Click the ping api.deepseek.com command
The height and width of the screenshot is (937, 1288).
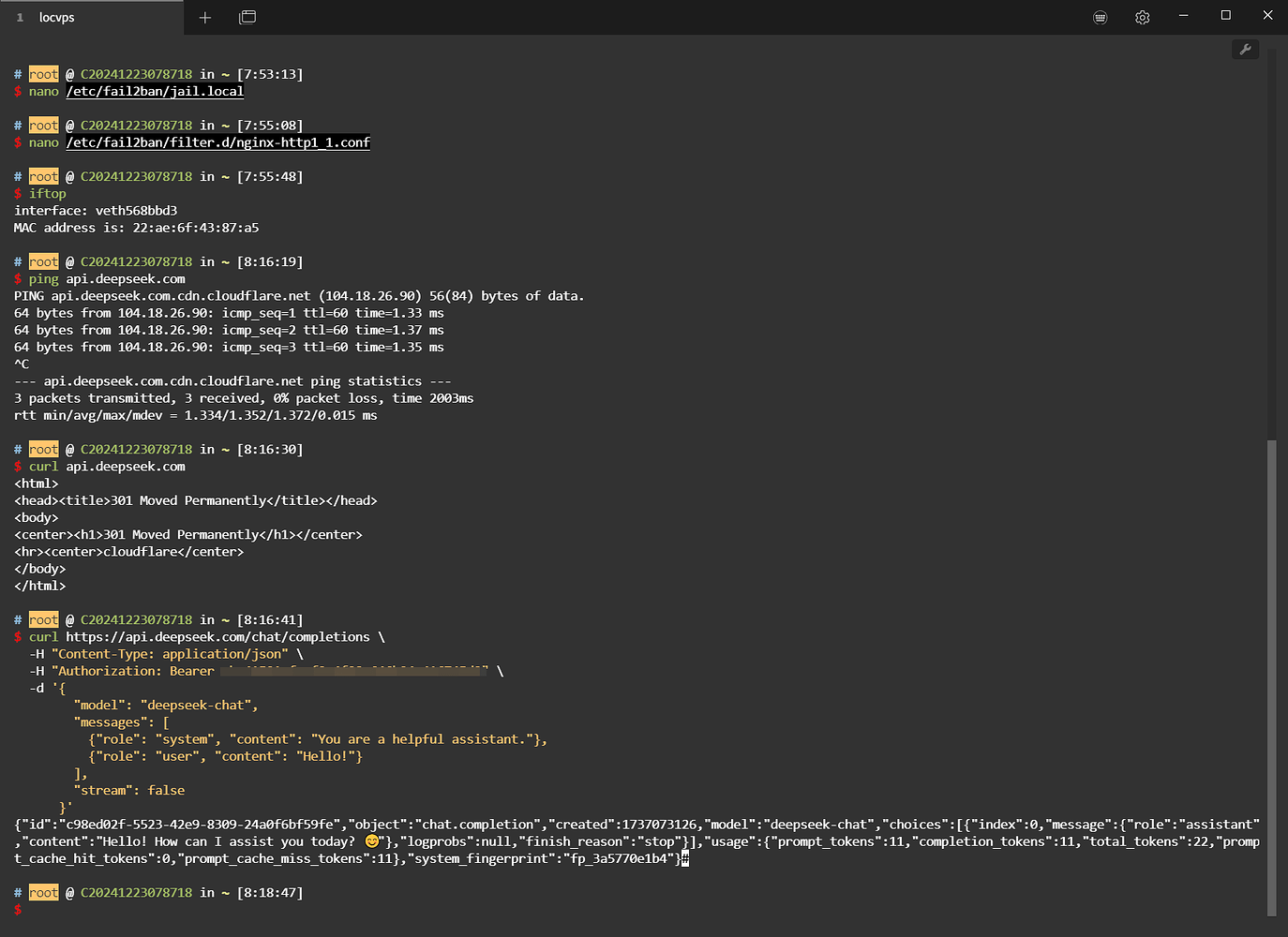pos(107,278)
